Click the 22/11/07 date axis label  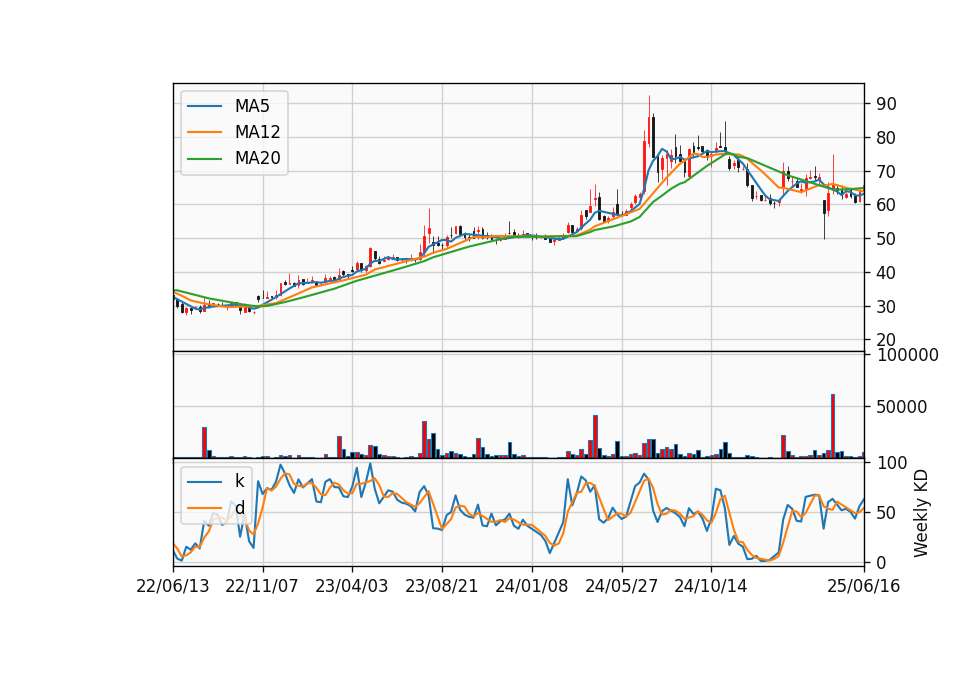pos(262,586)
